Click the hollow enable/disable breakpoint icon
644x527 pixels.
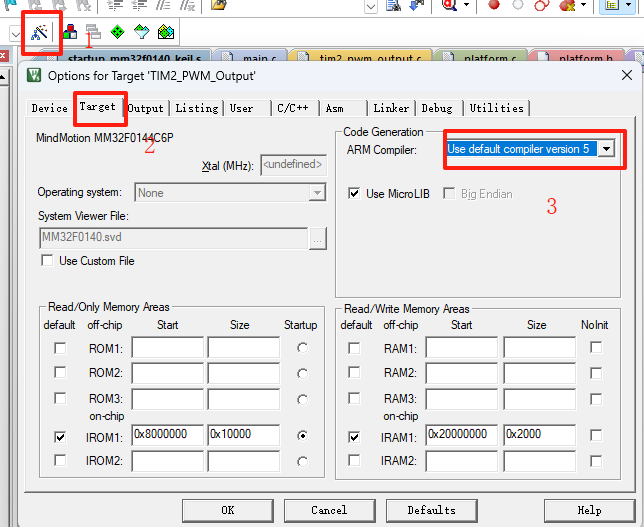[x=518, y=5]
